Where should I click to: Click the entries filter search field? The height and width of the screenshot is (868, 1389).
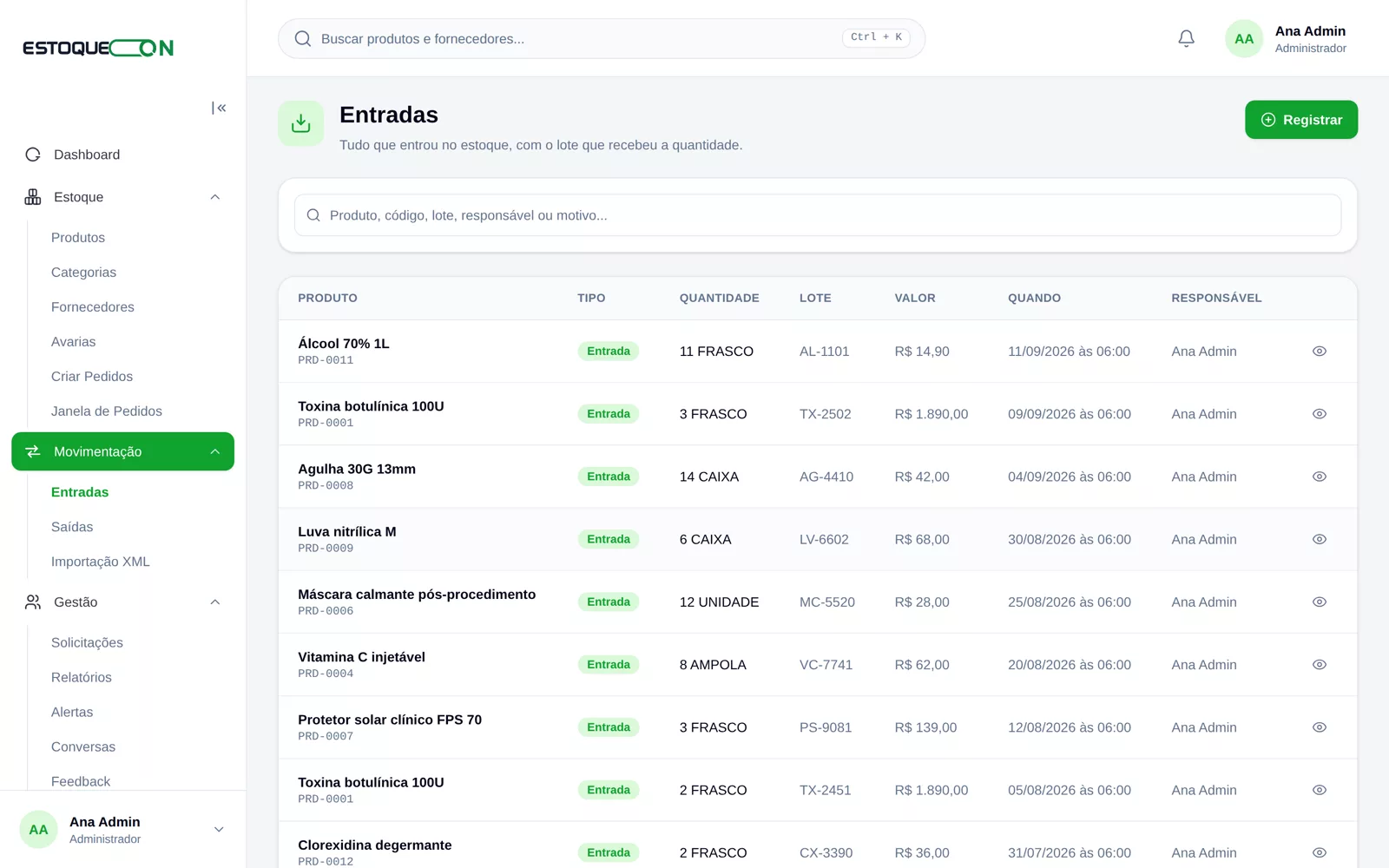click(818, 215)
